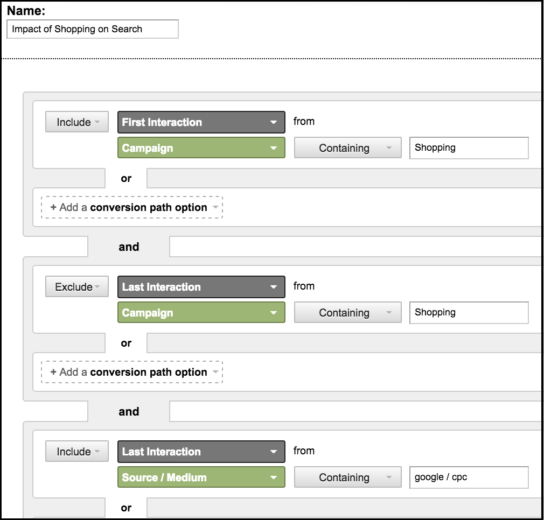Open the Exclude dropdown
This screenshot has height=520, width=544.
pos(77,287)
